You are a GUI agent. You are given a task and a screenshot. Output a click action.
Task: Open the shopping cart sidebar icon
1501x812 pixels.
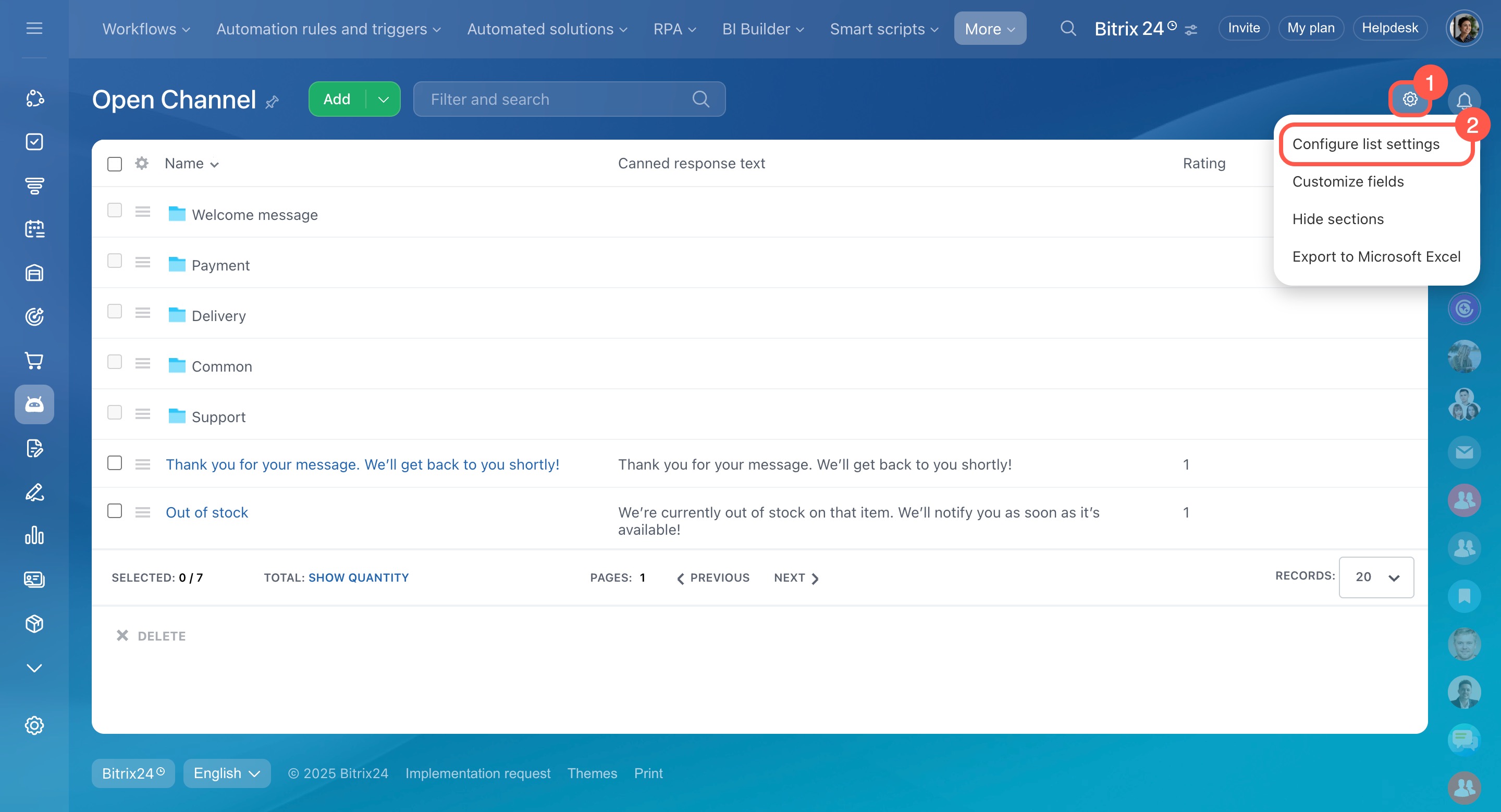click(x=34, y=361)
